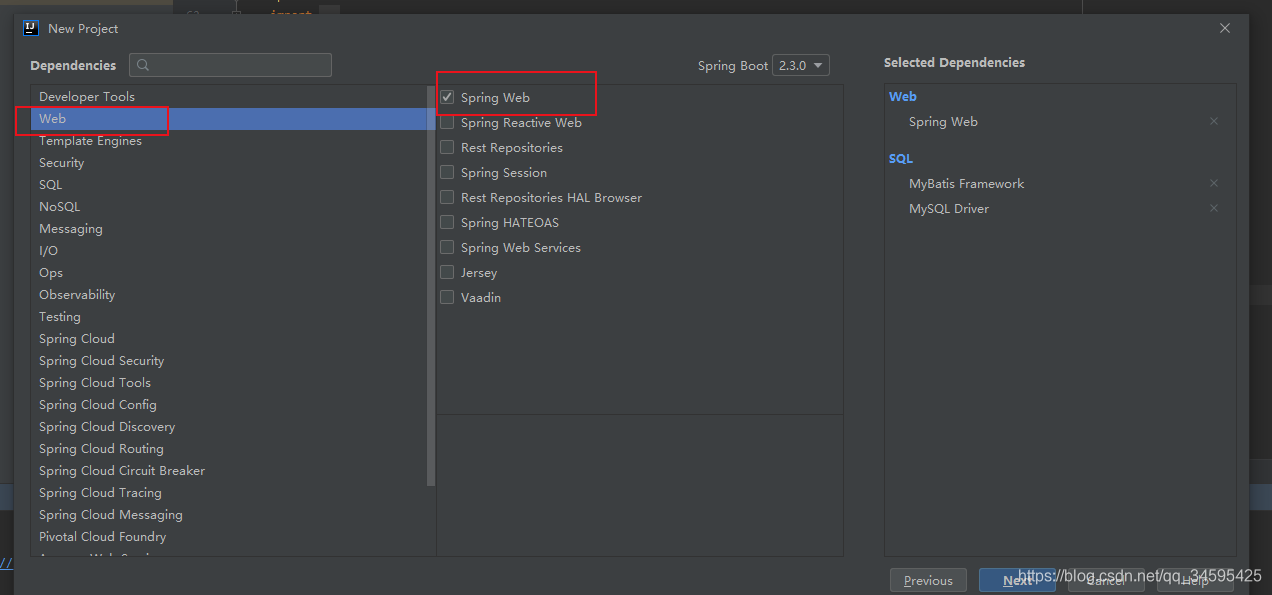Select the Spring Cloud Discovery category
Image resolution: width=1272 pixels, height=595 pixels.
coord(228,426)
